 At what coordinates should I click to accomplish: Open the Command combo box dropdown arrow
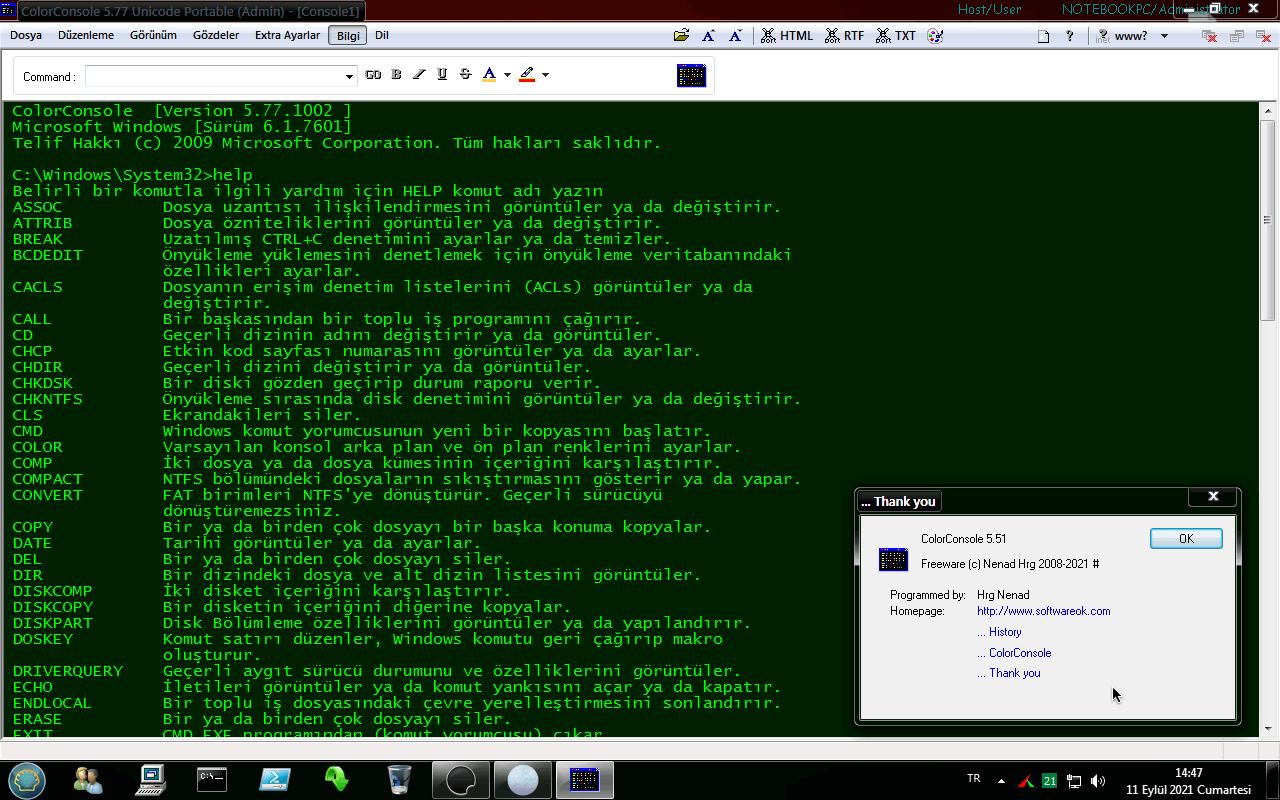[349, 76]
